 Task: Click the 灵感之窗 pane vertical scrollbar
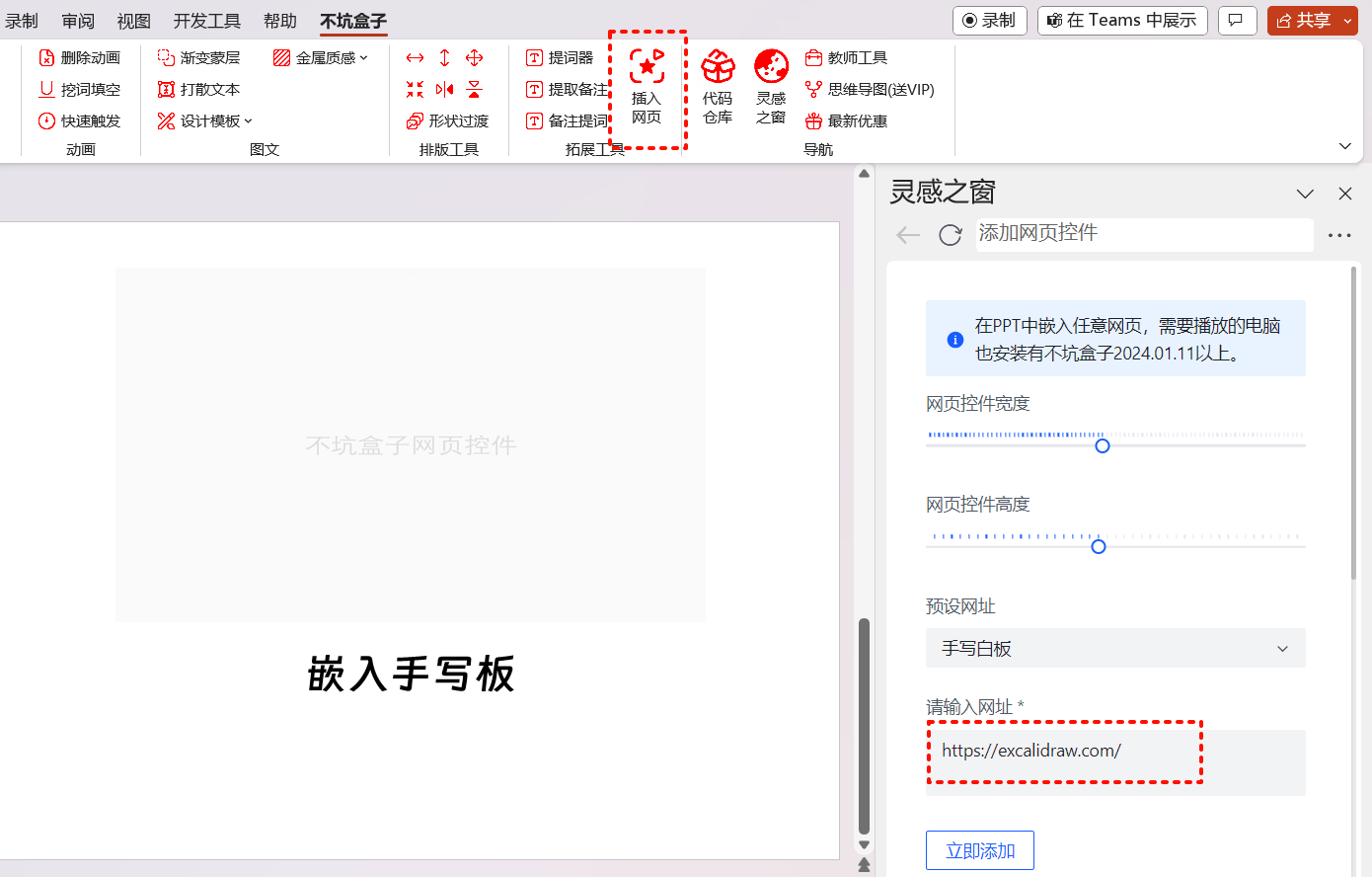coord(1353,423)
